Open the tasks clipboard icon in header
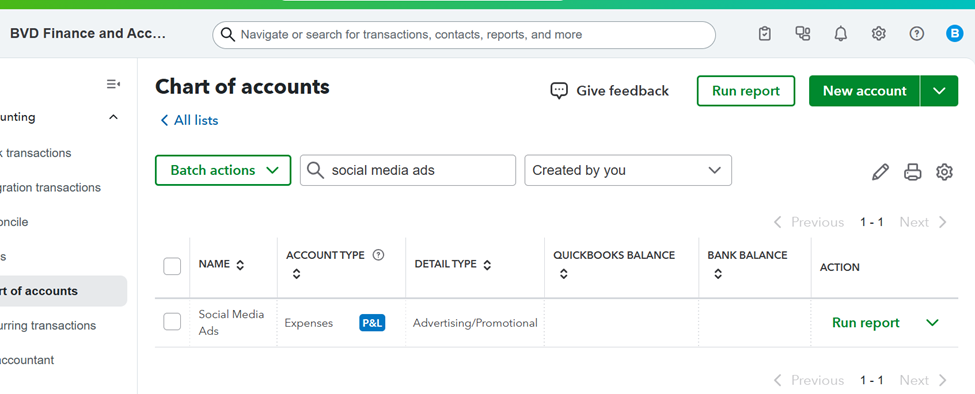 [x=765, y=34]
